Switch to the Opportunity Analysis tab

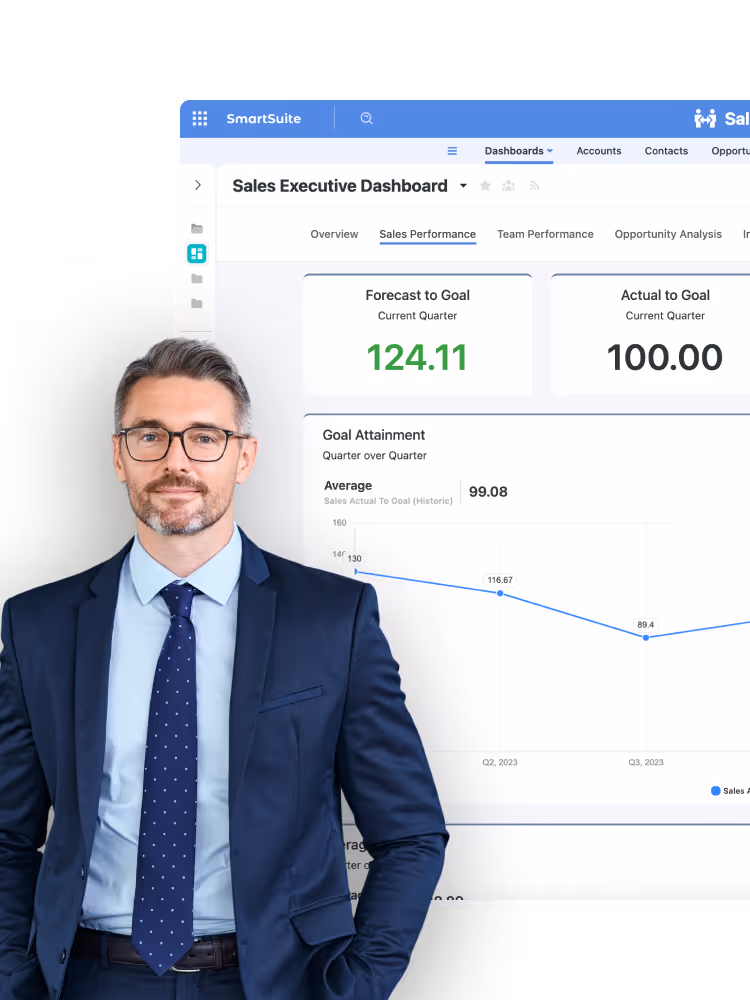[x=668, y=234]
